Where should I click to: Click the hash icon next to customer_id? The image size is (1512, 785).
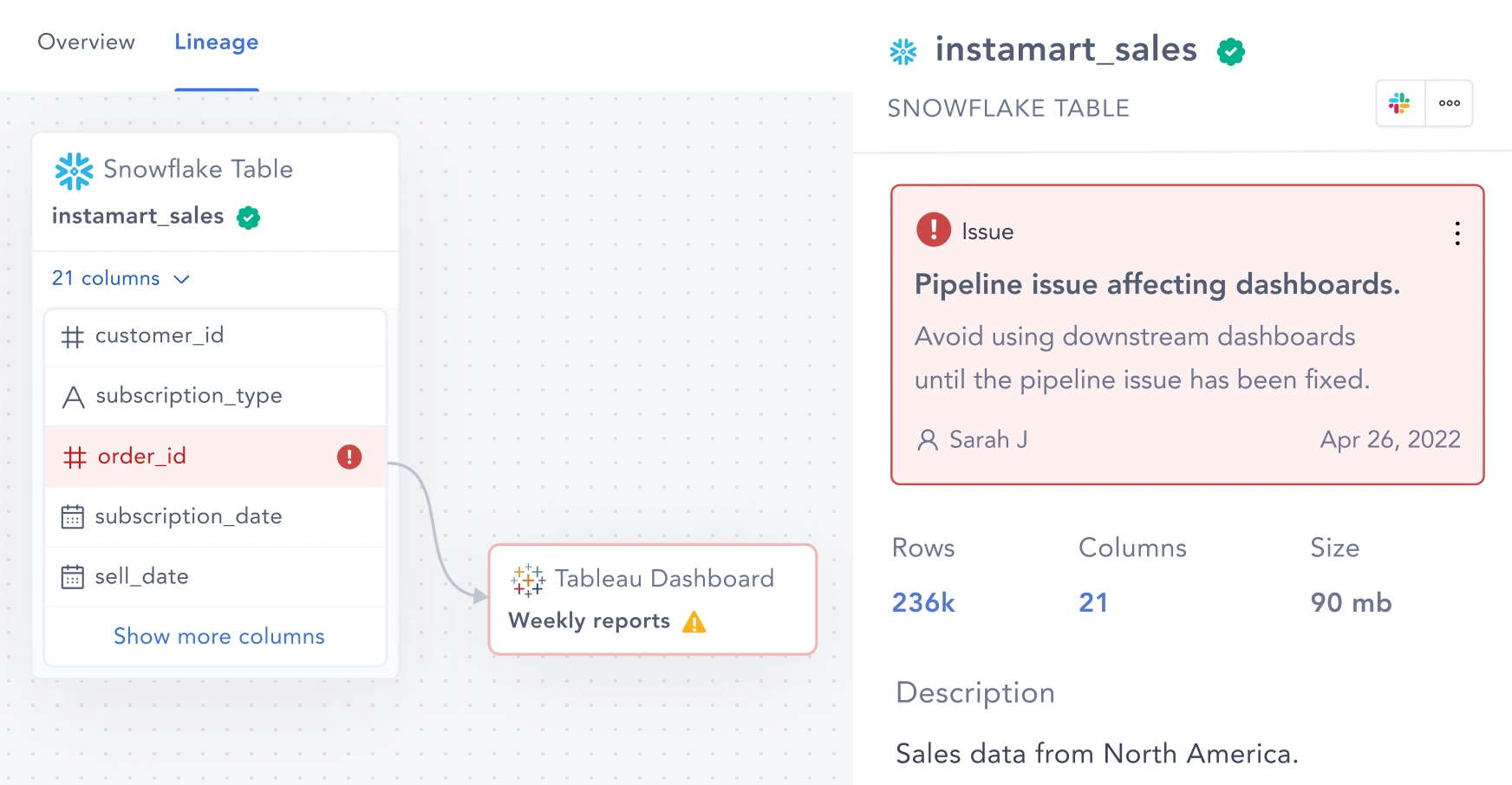73,337
